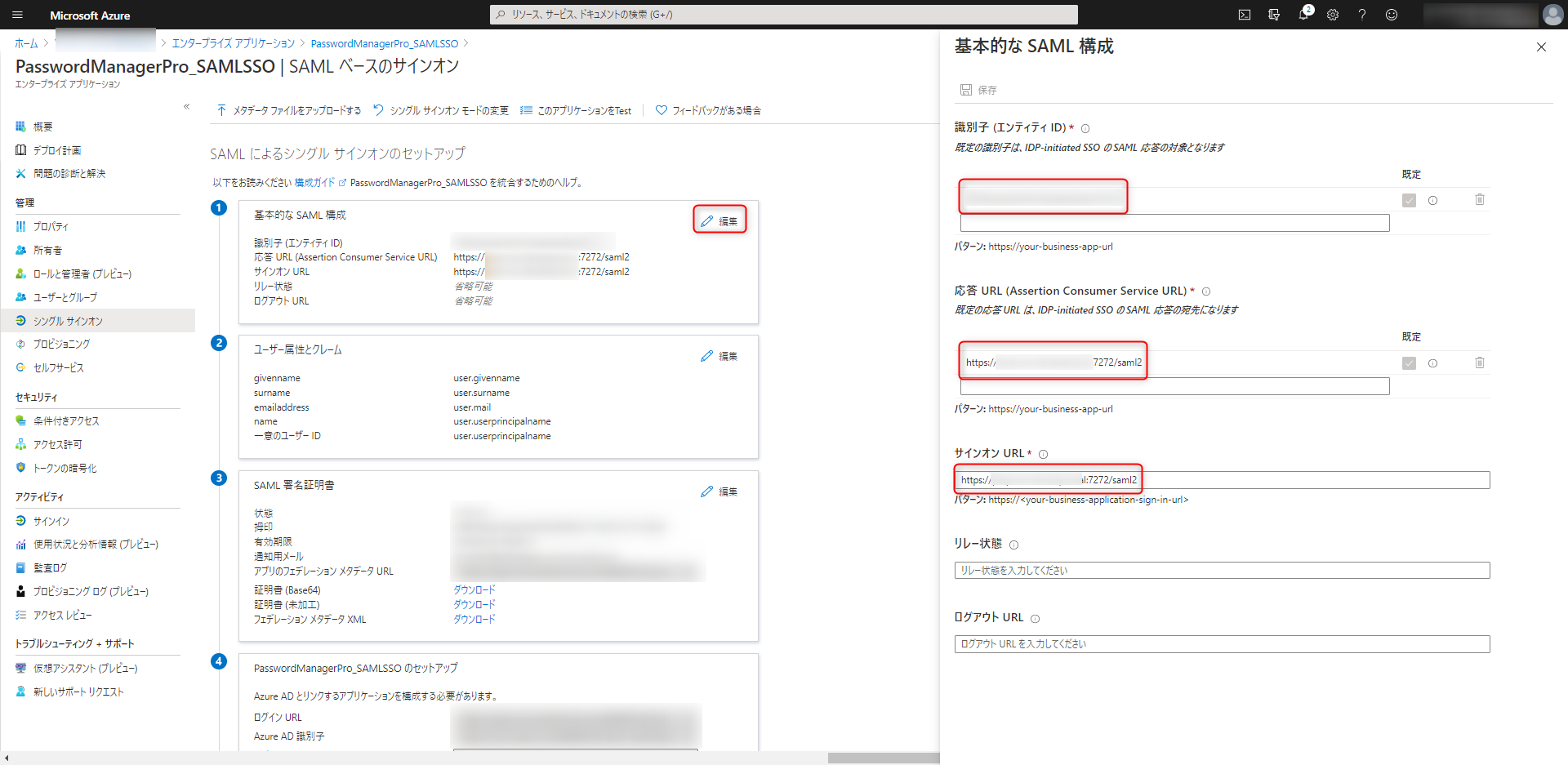
Task: Show info for 識別子 (エンティティ ID)
Action: (1085, 128)
